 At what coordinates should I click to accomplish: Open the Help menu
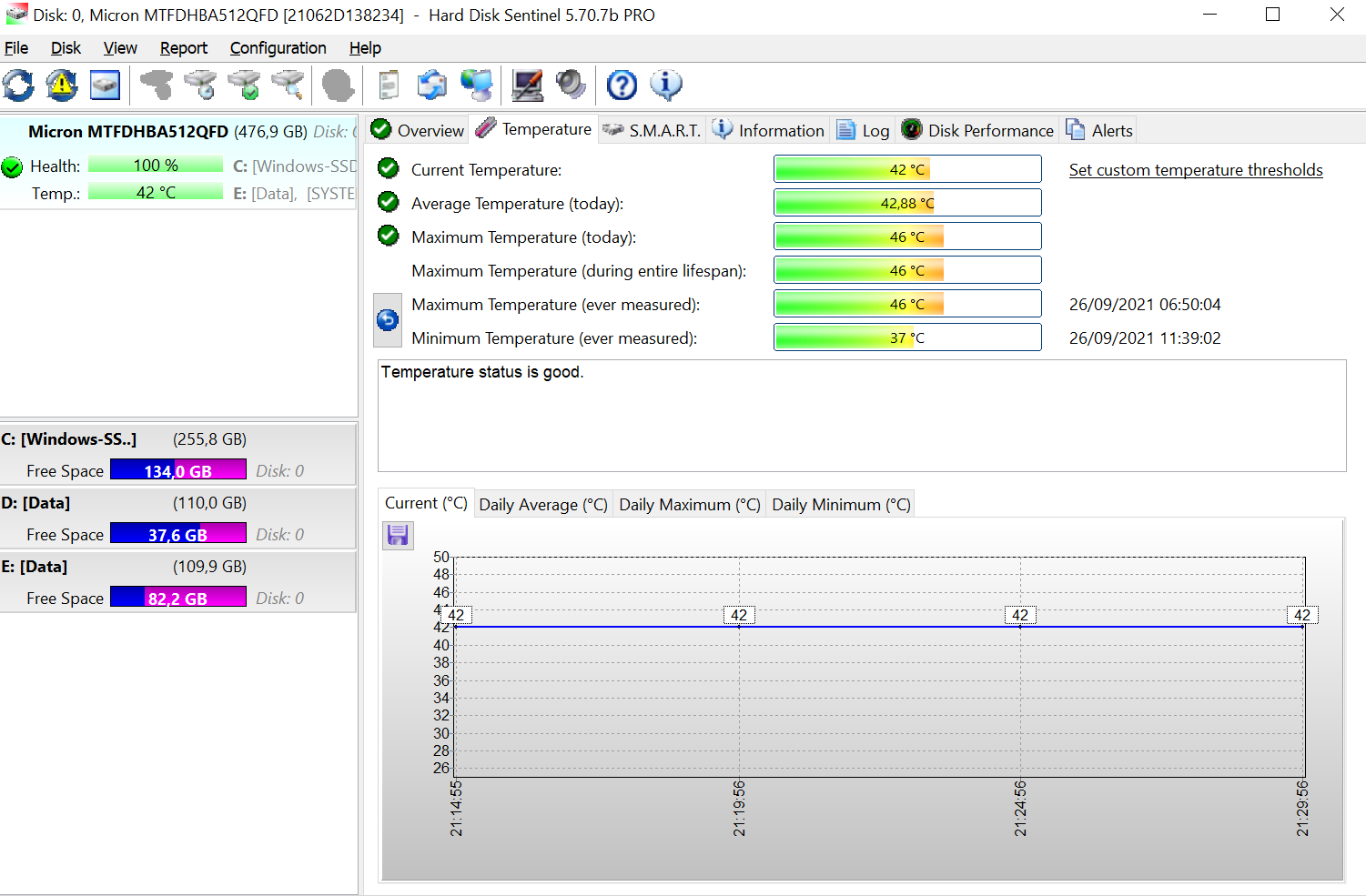365,48
